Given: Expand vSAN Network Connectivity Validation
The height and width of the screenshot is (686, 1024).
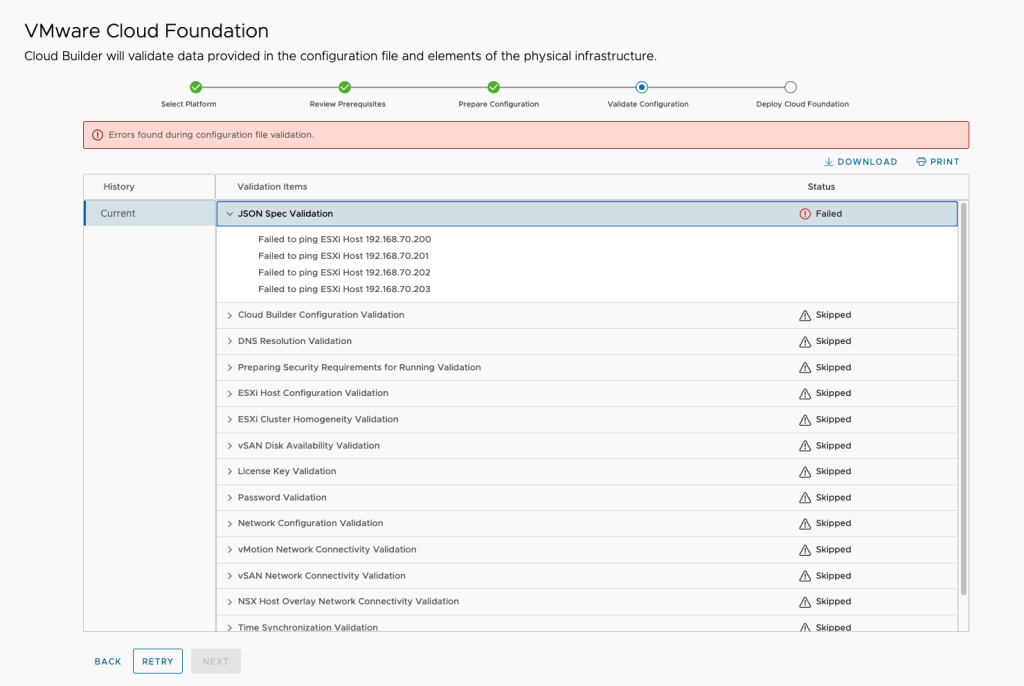Looking at the screenshot, I should (x=229, y=576).
